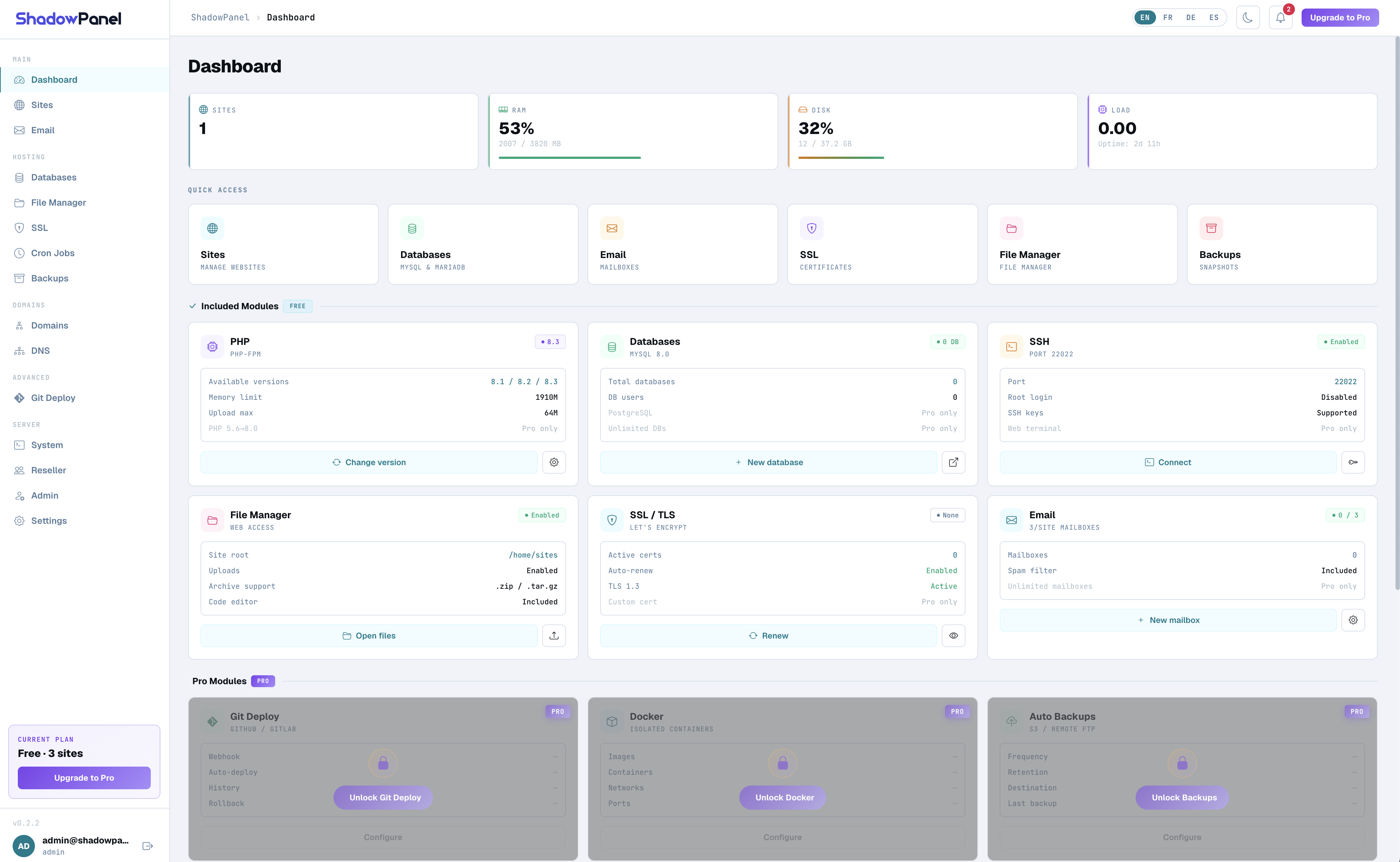The image size is (1400, 862).
Task: Open File Manager in the sidebar
Action: click(84, 202)
